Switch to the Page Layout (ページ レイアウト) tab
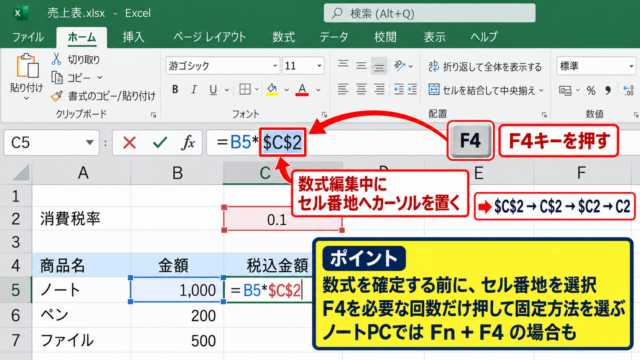 209,37
